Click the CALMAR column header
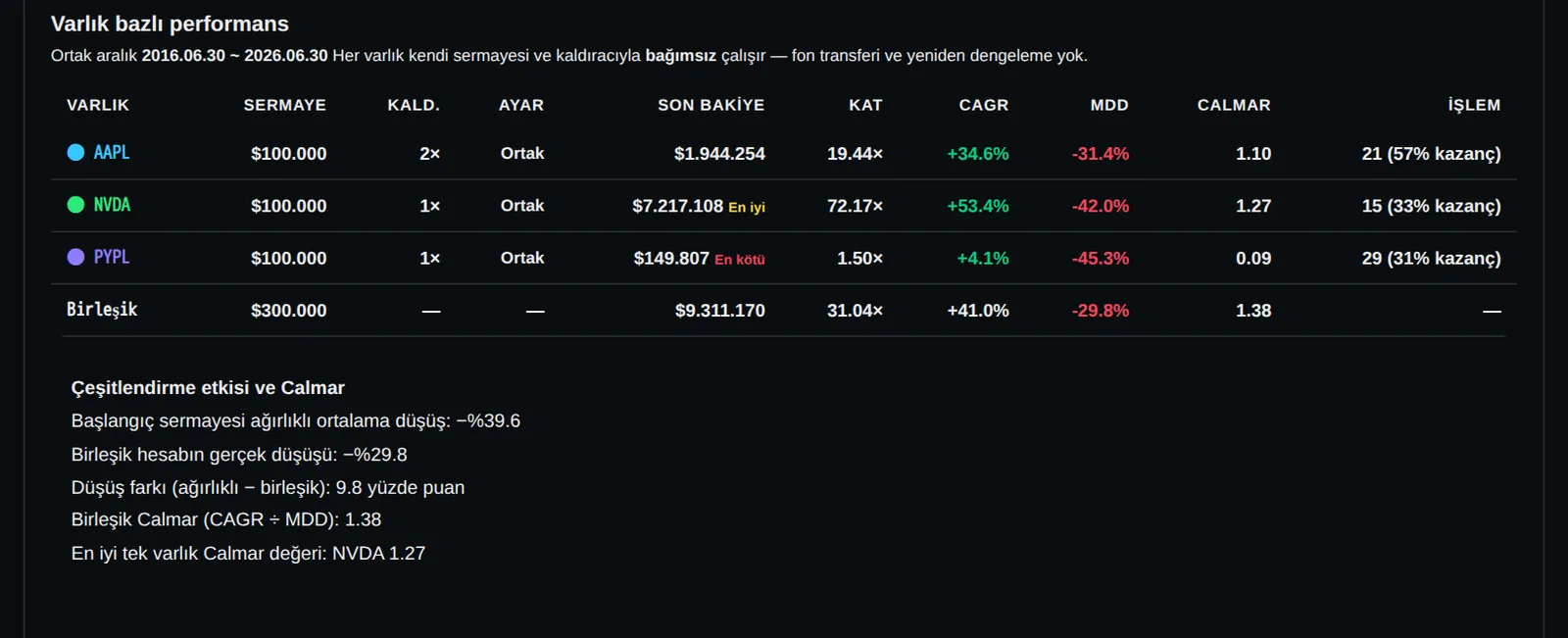This screenshot has height=638, width=1568. (1234, 105)
